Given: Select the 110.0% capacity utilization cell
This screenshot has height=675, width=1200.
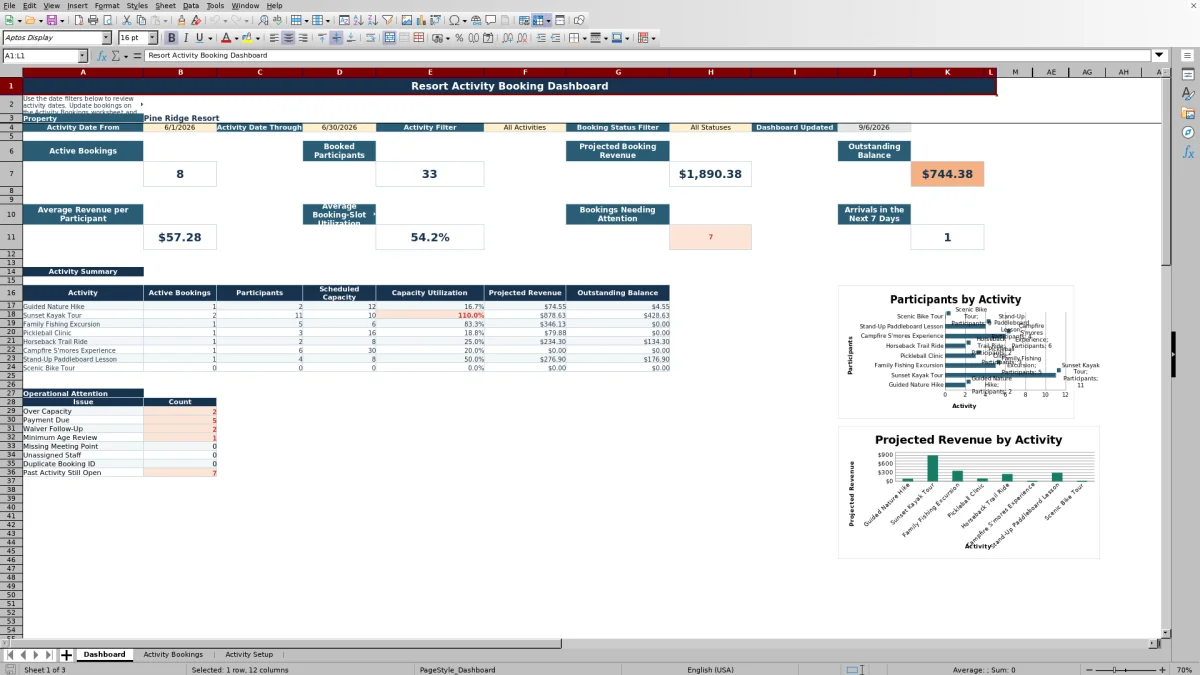Looking at the screenshot, I should pos(430,315).
